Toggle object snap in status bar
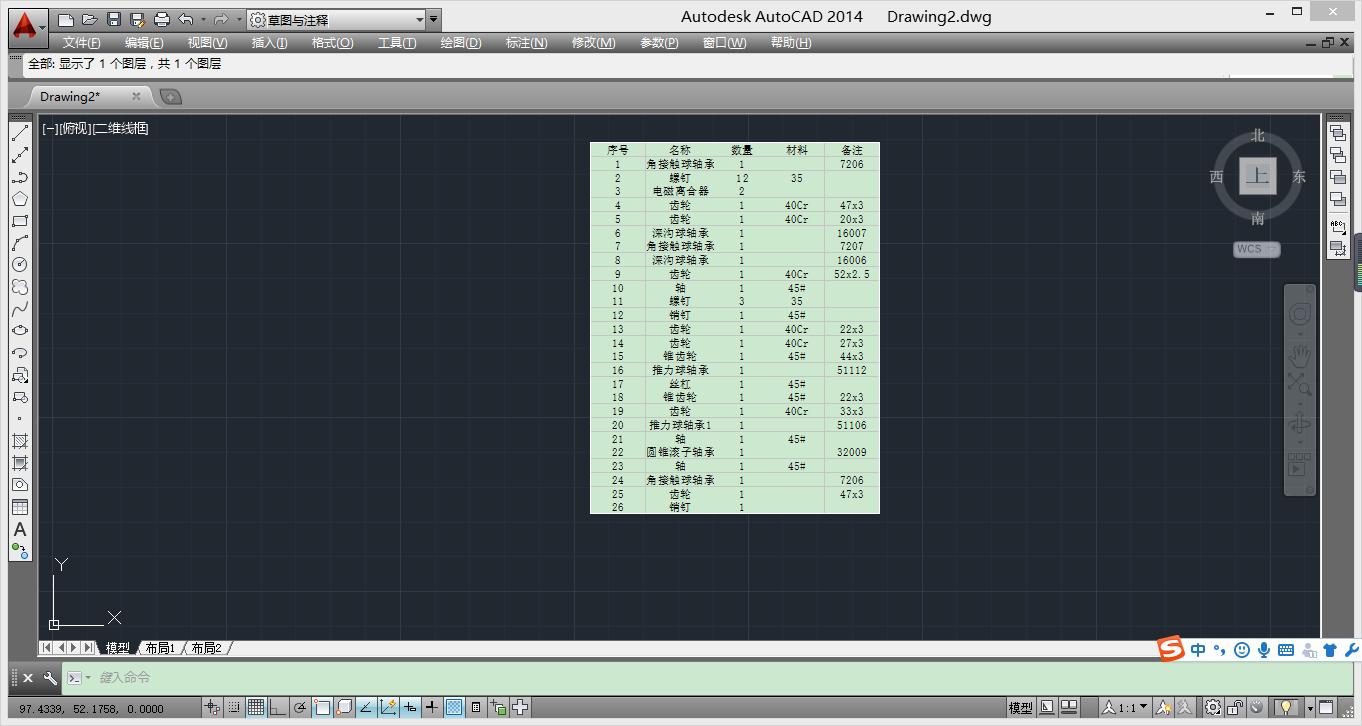This screenshot has width=1362, height=726. click(320, 707)
